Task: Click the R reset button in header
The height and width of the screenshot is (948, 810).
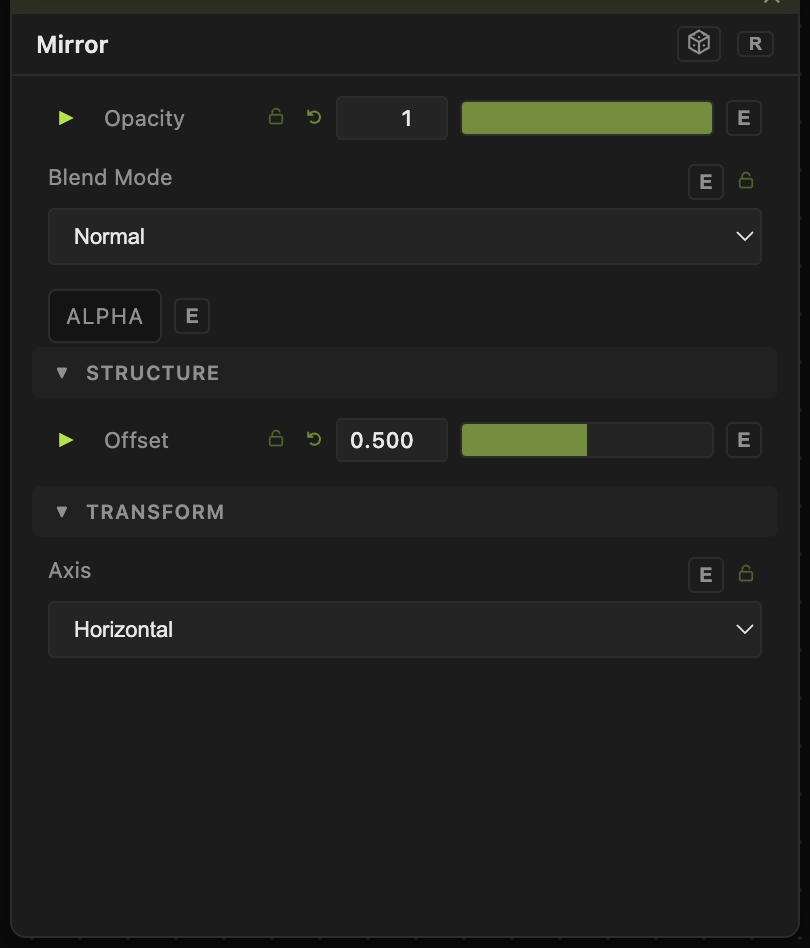Action: [x=755, y=44]
